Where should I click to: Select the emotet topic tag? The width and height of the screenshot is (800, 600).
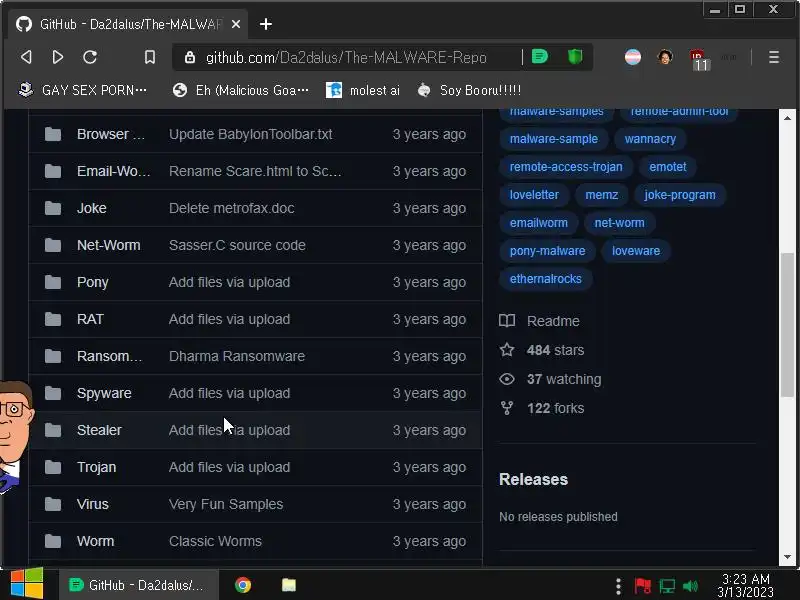pyautogui.click(x=667, y=167)
